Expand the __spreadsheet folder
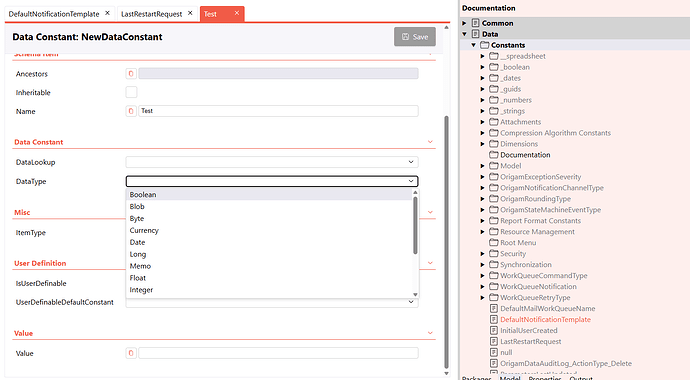 pyautogui.click(x=482, y=56)
